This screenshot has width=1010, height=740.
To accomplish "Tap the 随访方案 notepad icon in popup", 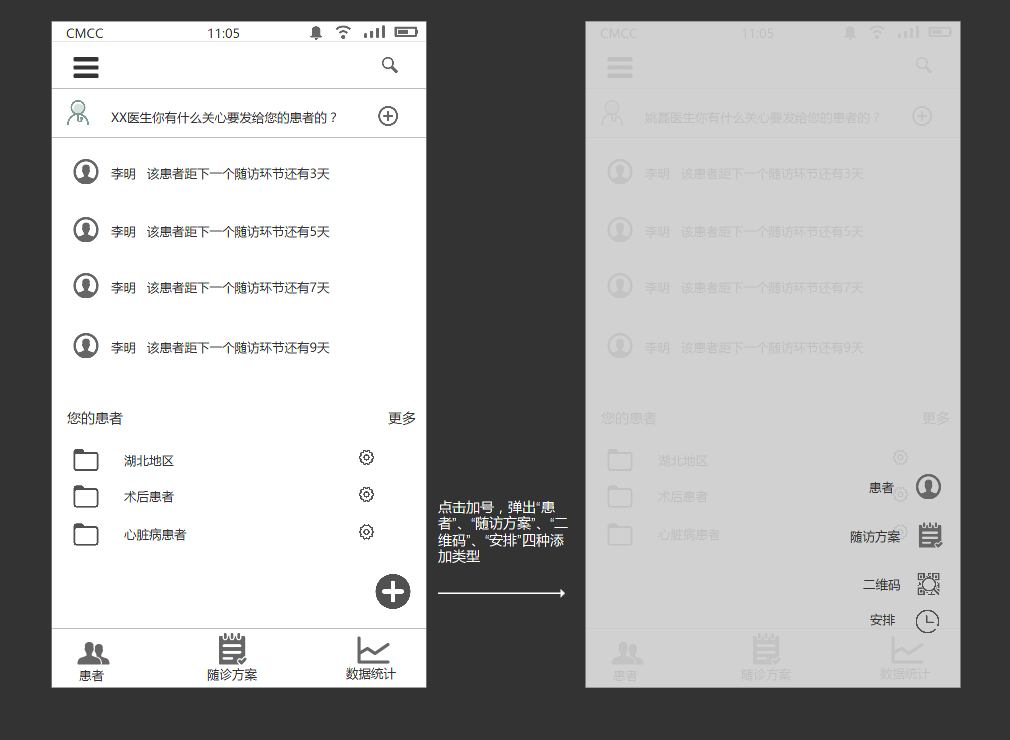I will tap(929, 535).
